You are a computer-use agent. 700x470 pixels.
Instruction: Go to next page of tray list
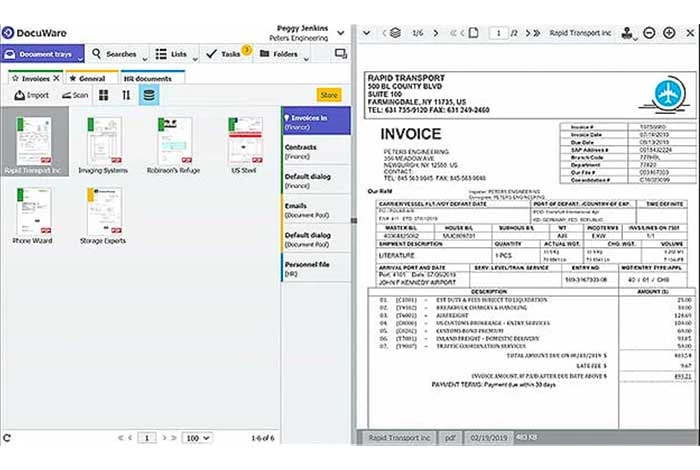[164, 438]
